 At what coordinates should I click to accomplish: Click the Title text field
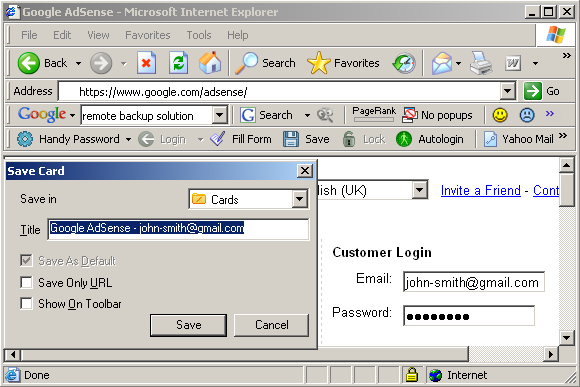pyautogui.click(x=178, y=229)
